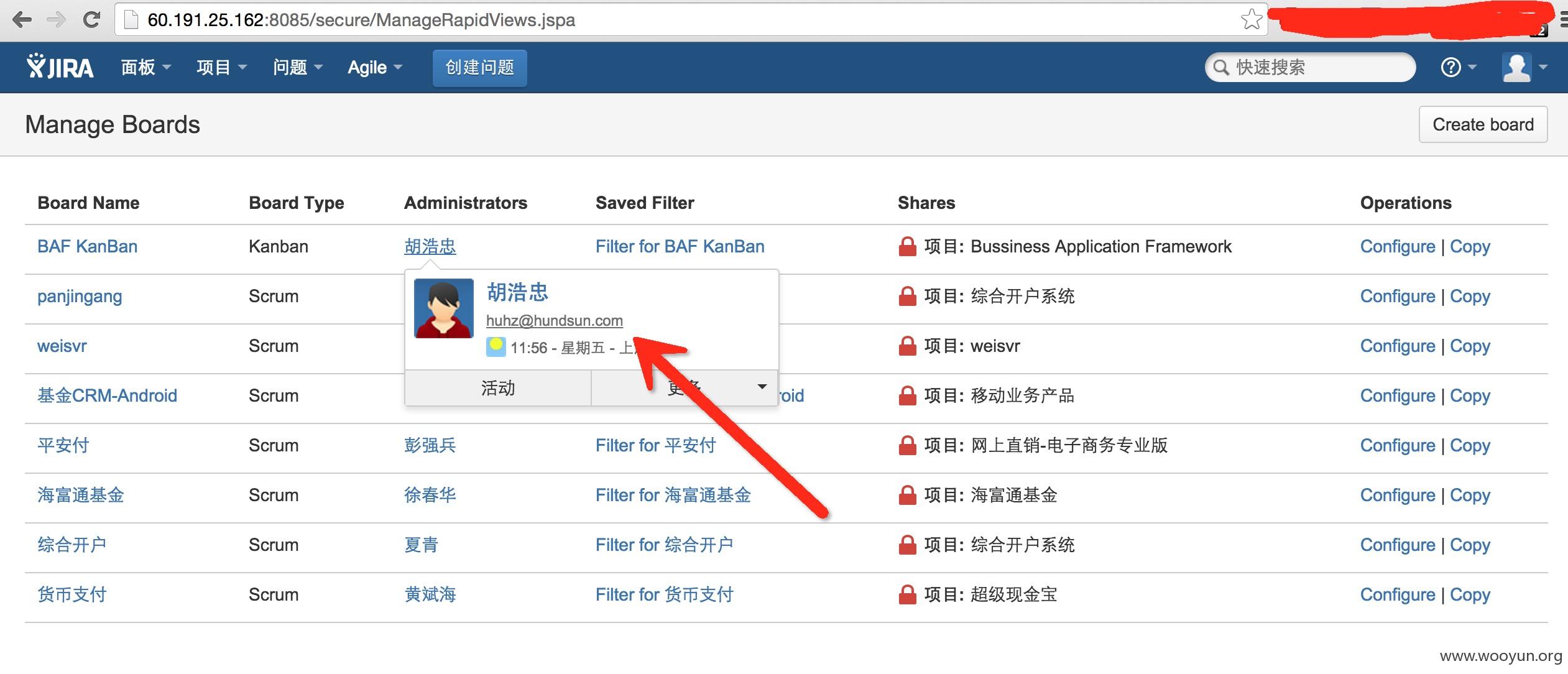Copy the weisvr board
1568x674 pixels.
(x=1470, y=346)
